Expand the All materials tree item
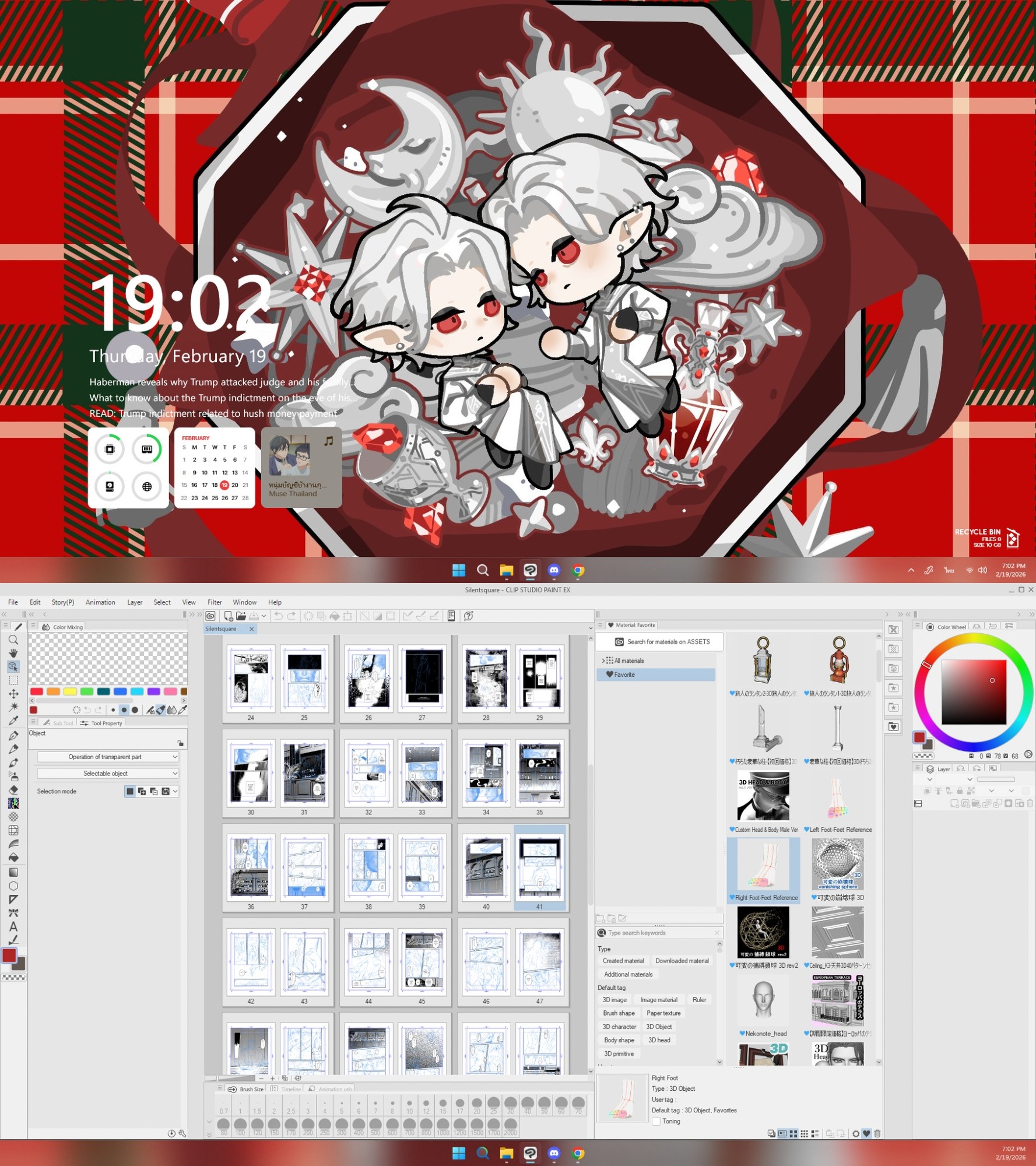 (603, 661)
